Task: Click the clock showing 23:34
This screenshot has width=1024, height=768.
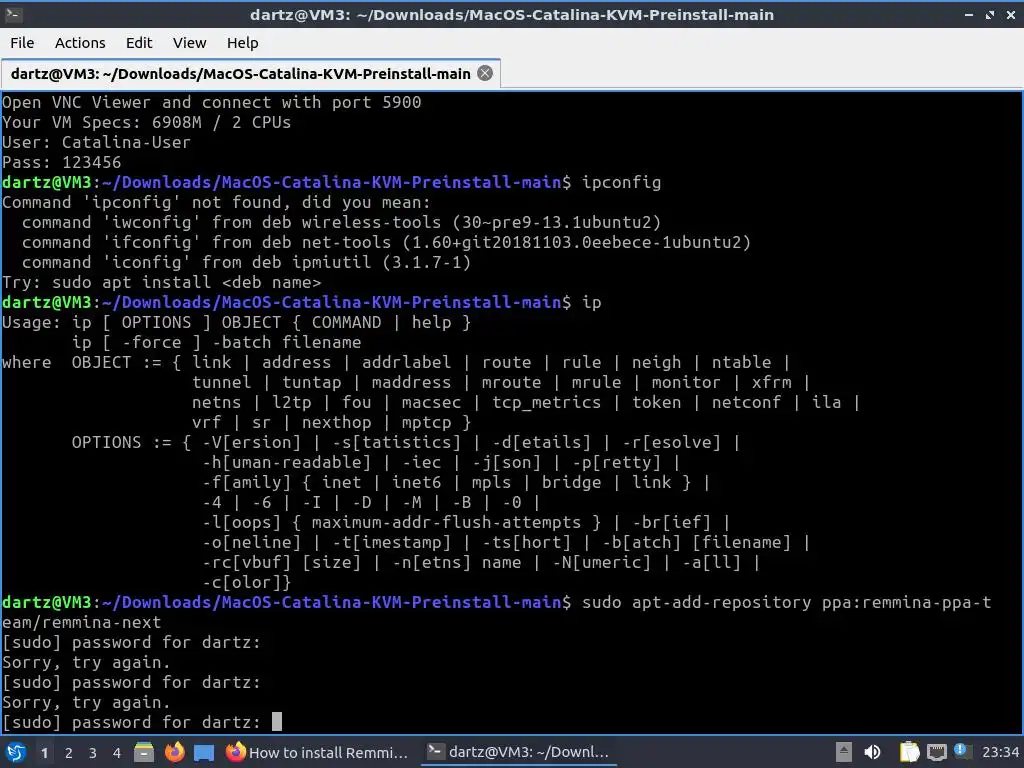Action: [x=1000, y=753]
